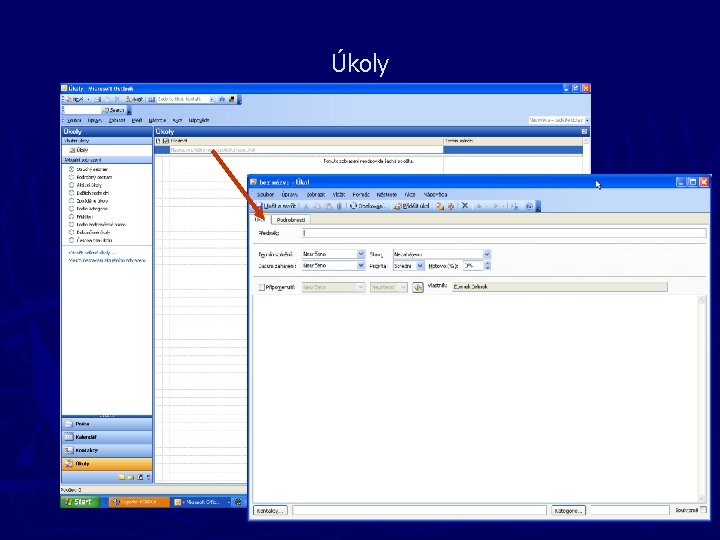Image resolution: width=720 pixels, height=540 pixels.
Task: Click the Nový (New) icon in Outlook toolbar
Action: pos(74,99)
